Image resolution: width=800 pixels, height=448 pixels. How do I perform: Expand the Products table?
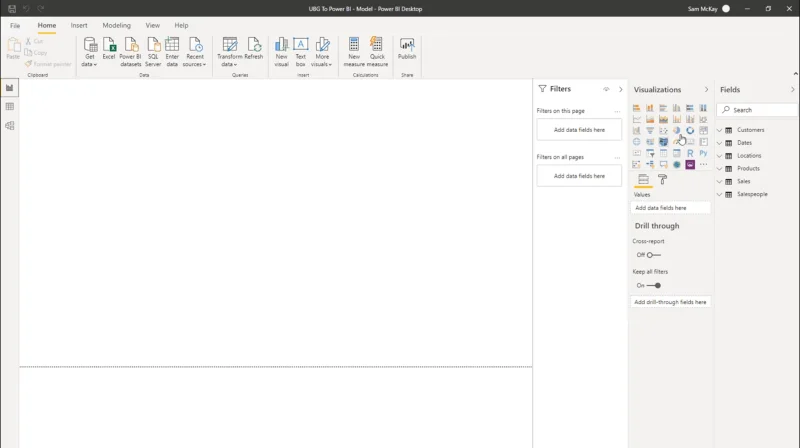click(x=719, y=168)
